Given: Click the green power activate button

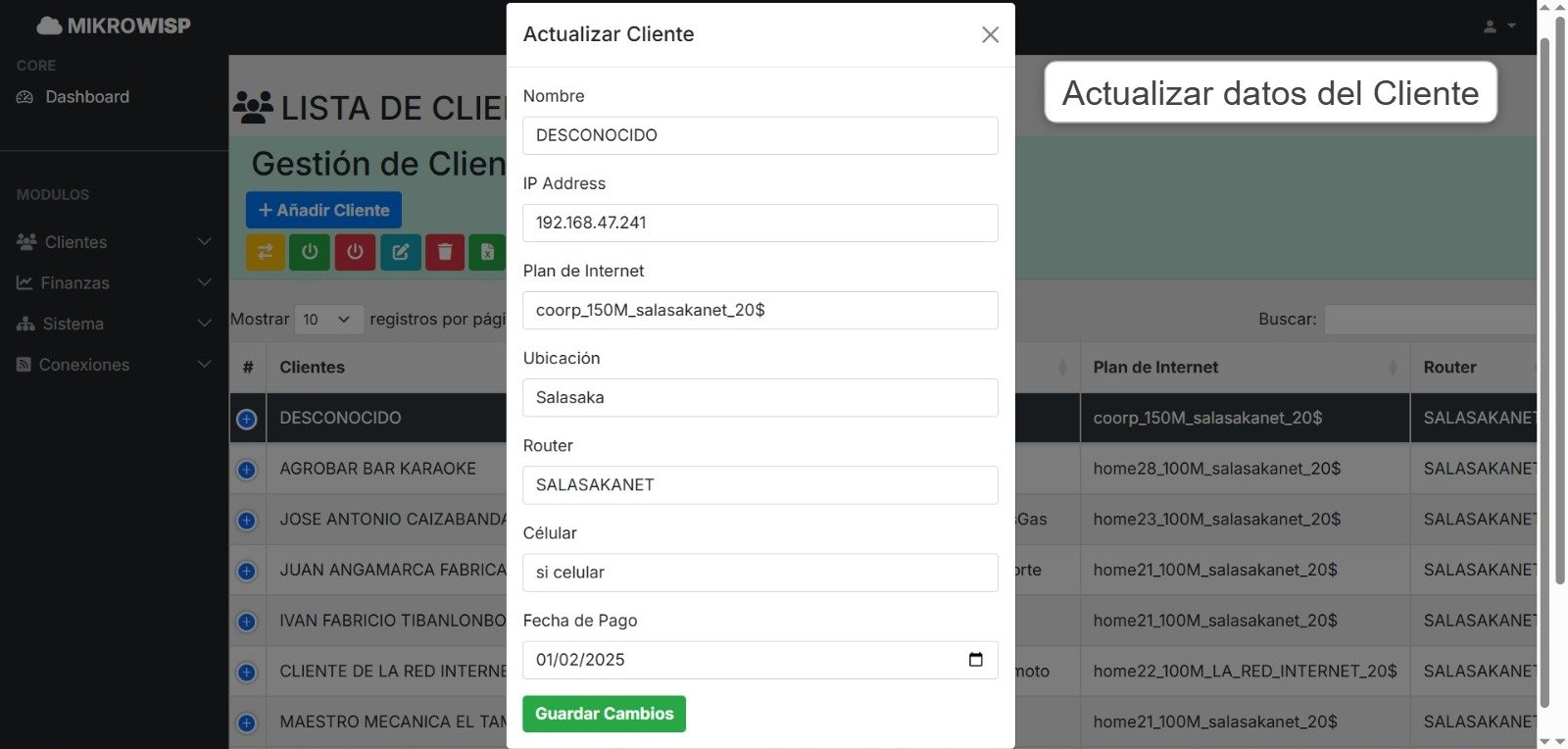Looking at the screenshot, I should [x=310, y=252].
